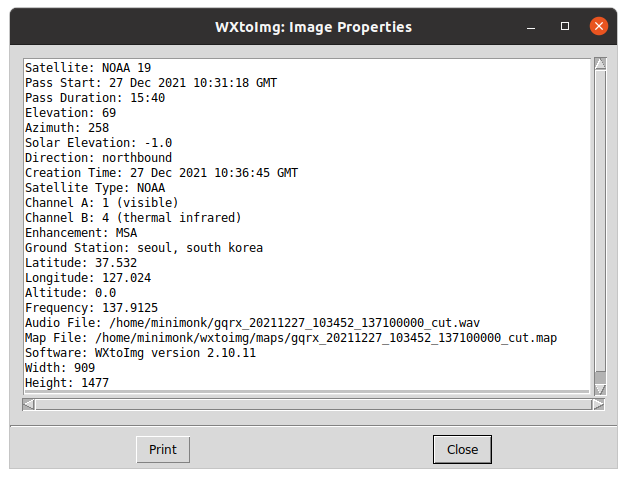Click the 'Width: 909' line
The height and width of the screenshot is (478, 627).
click(60, 368)
